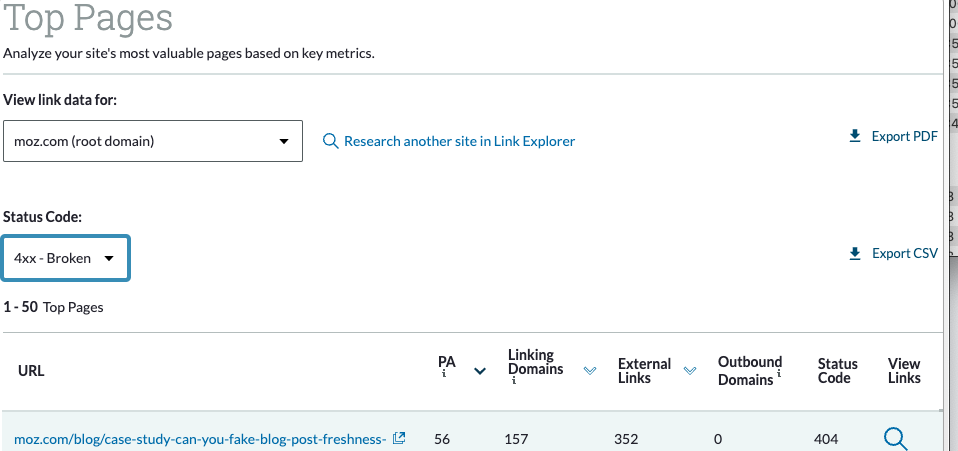Click the External Links column header

[x=644, y=371]
